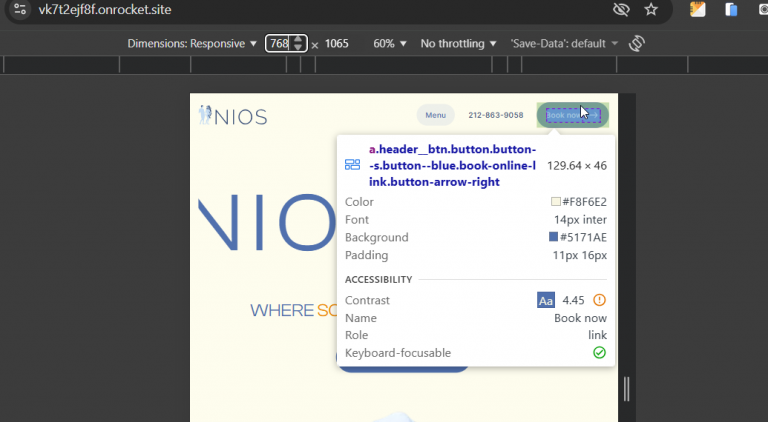This screenshot has width=768, height=422.
Task: Click the orange contrast warning icon
Action: (x=599, y=300)
